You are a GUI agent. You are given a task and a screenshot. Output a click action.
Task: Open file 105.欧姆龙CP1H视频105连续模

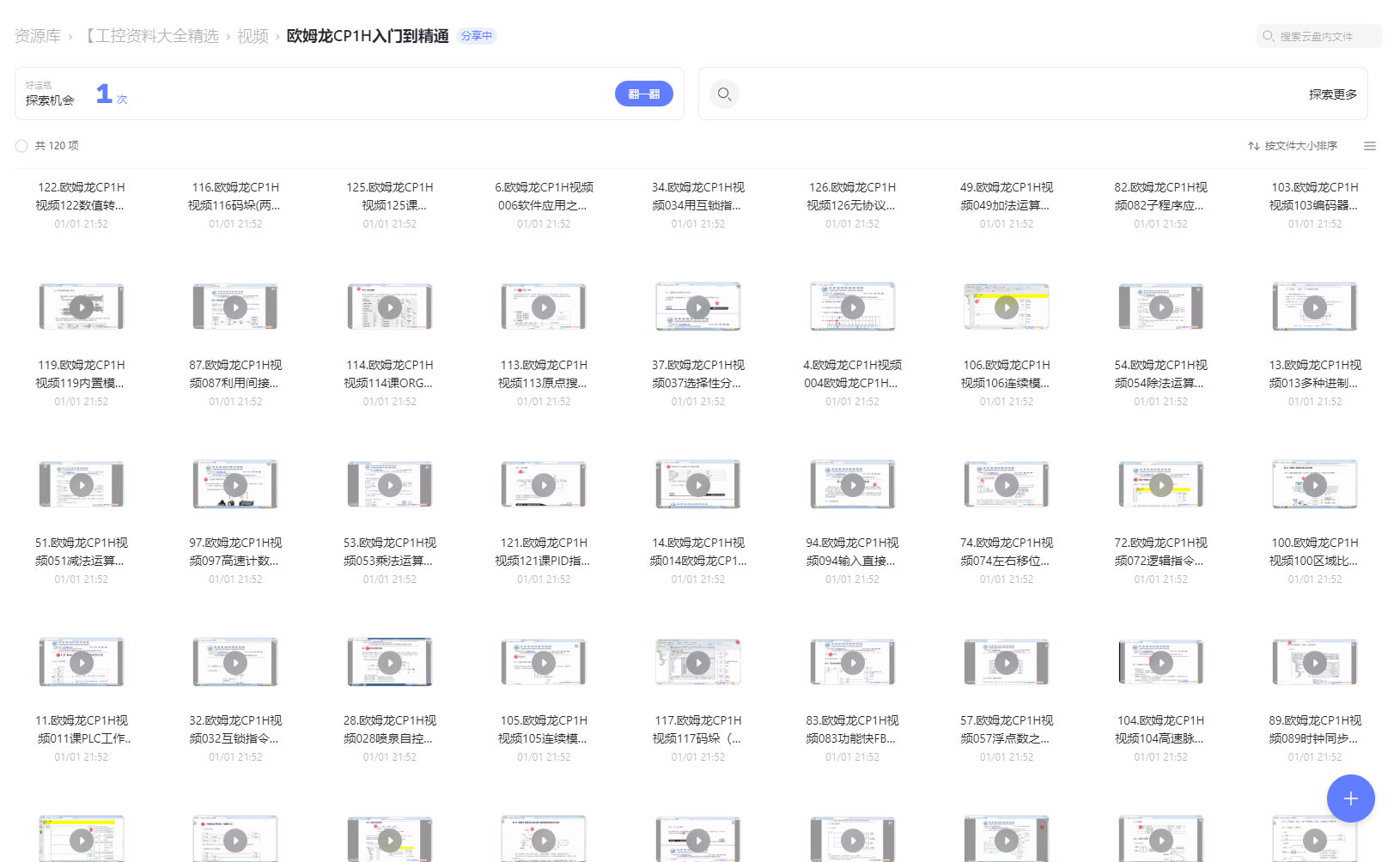(543, 729)
